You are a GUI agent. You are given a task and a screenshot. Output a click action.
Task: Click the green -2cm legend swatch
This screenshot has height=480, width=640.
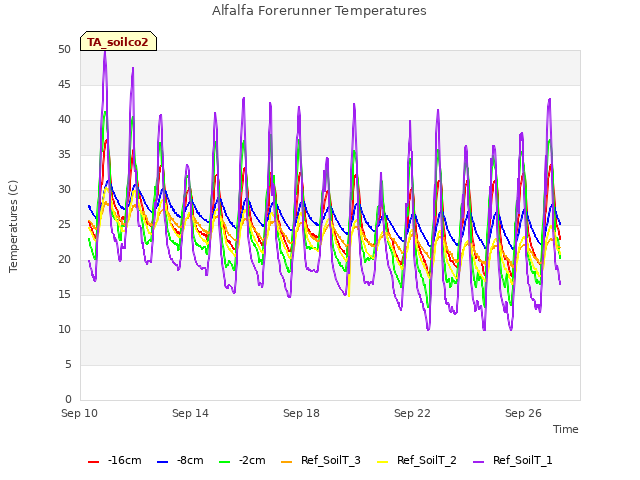(x=224, y=462)
